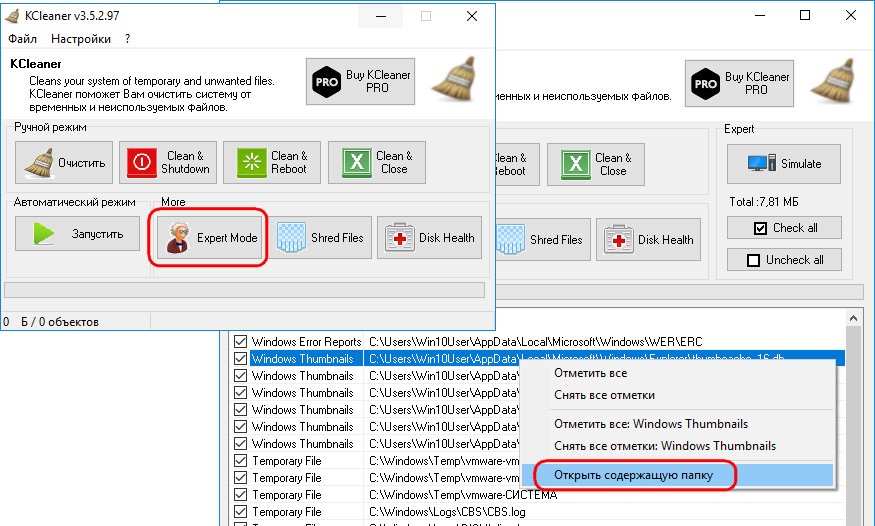Image resolution: width=875 pixels, height=526 pixels.
Task: Open the Файл menu
Action: (22, 38)
